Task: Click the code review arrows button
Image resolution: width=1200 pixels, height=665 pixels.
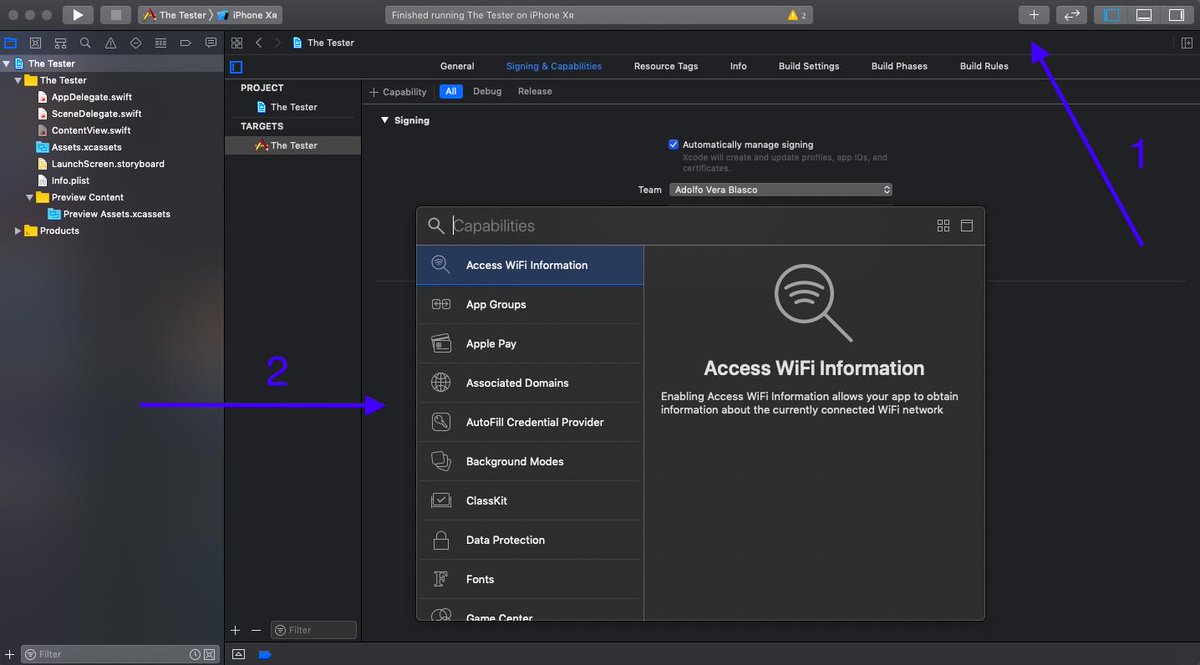Action: pyautogui.click(x=1071, y=15)
